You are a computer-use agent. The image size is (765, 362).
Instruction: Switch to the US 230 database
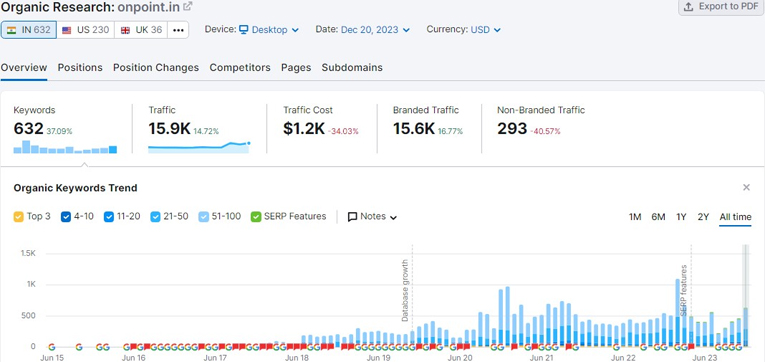85,30
